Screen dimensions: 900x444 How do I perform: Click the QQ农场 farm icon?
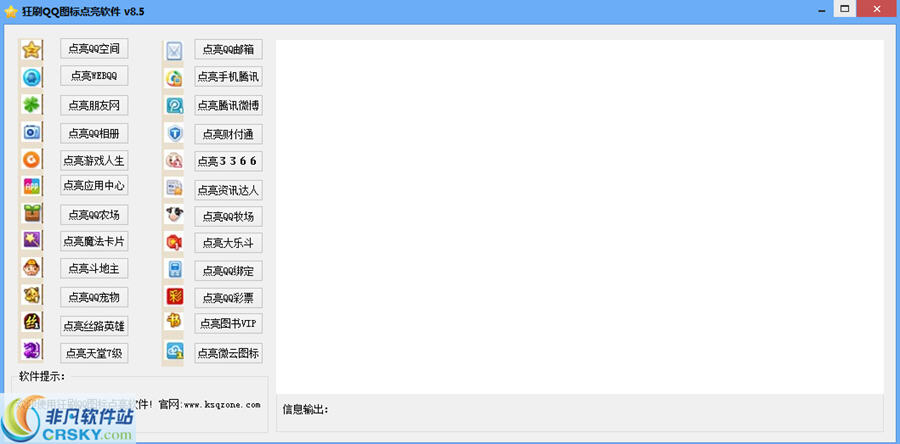click(32, 213)
